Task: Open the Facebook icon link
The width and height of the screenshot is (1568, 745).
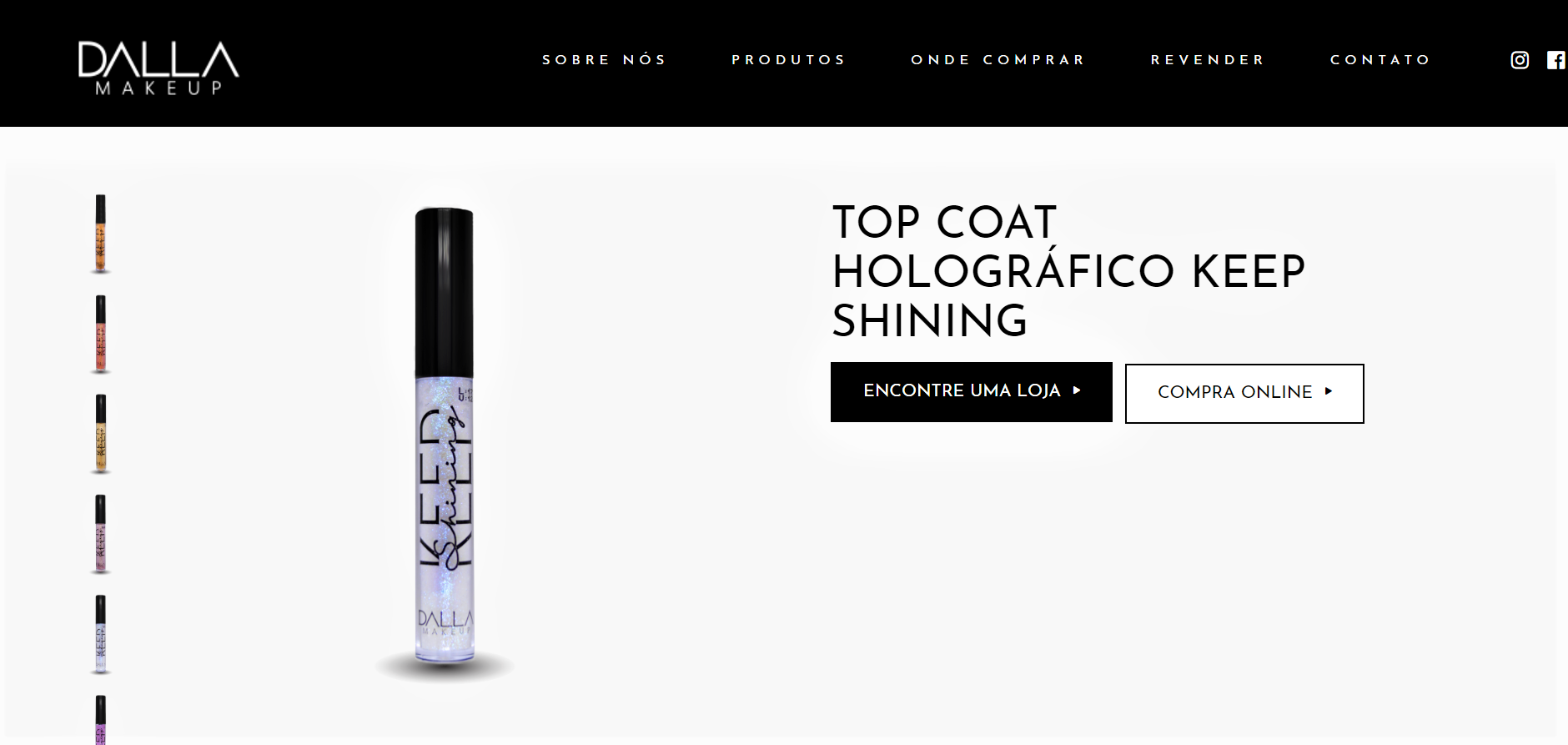Action: (1556, 60)
